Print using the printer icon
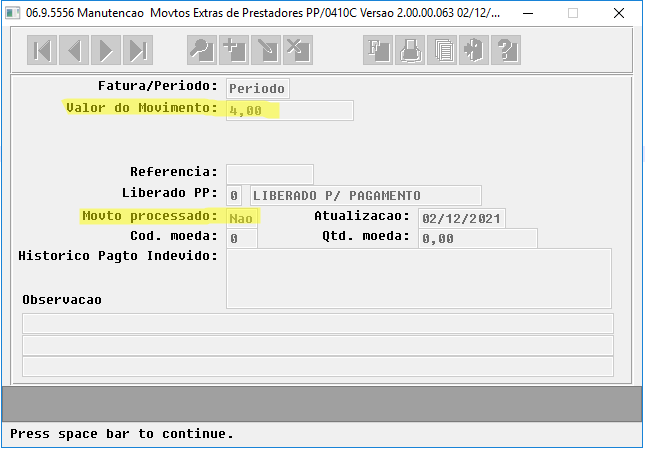The image size is (645, 449). tap(410, 50)
